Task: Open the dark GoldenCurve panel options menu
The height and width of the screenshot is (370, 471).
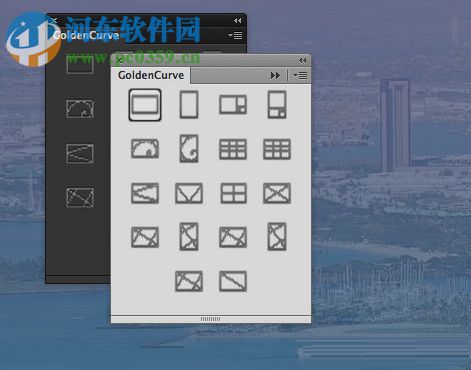Action: click(x=235, y=35)
